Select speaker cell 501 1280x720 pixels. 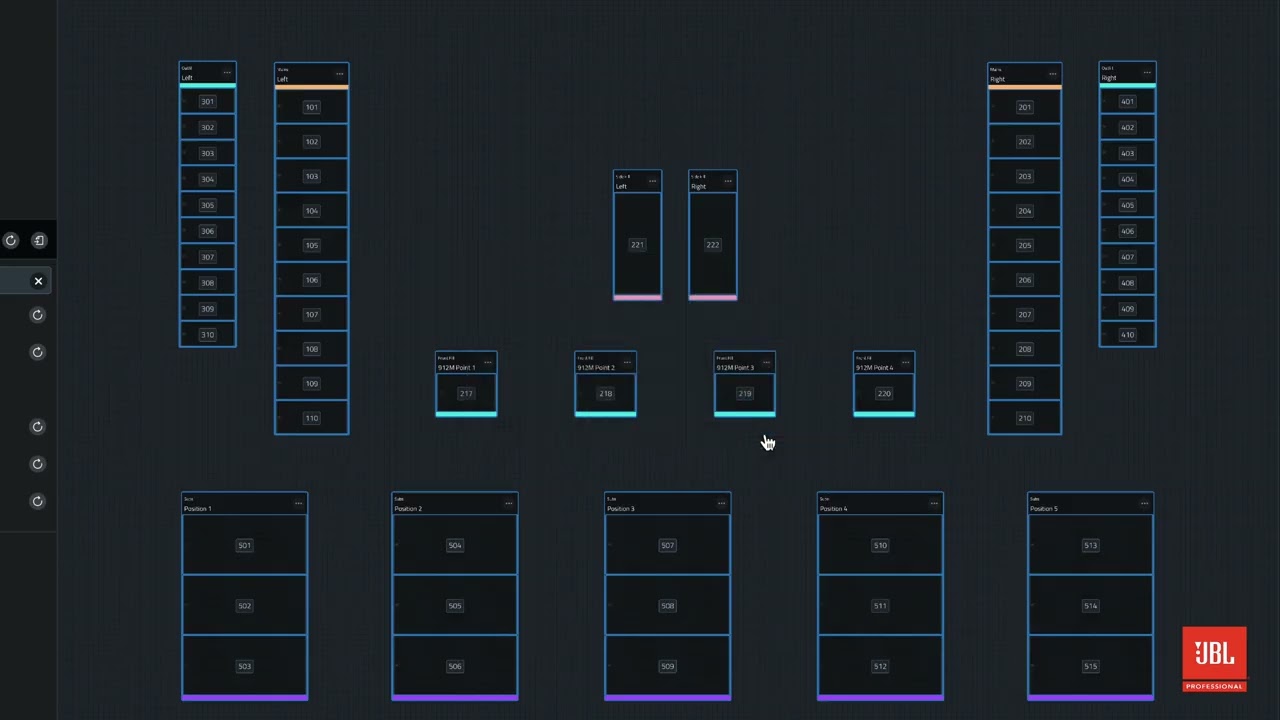(x=245, y=545)
